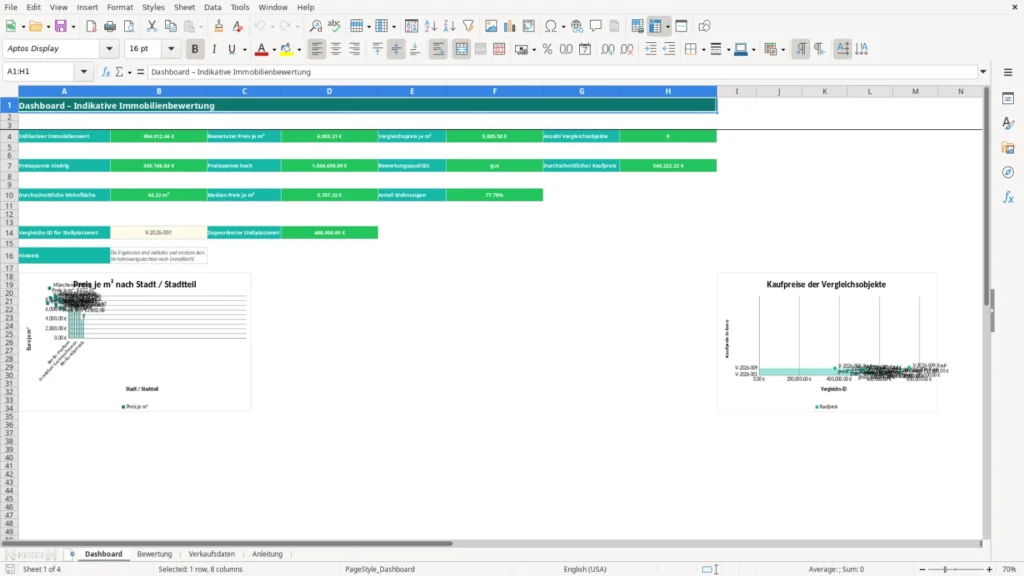
Task: Click the zoom in plus button
Action: [989, 569]
